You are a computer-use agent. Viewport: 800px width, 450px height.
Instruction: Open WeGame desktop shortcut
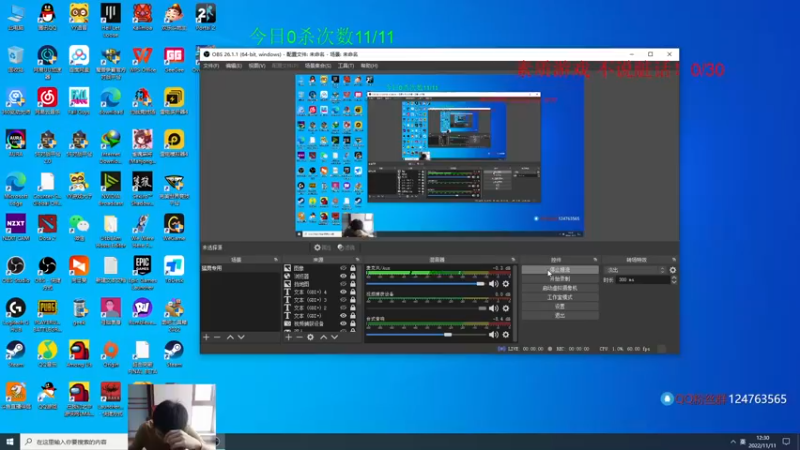tap(174, 228)
